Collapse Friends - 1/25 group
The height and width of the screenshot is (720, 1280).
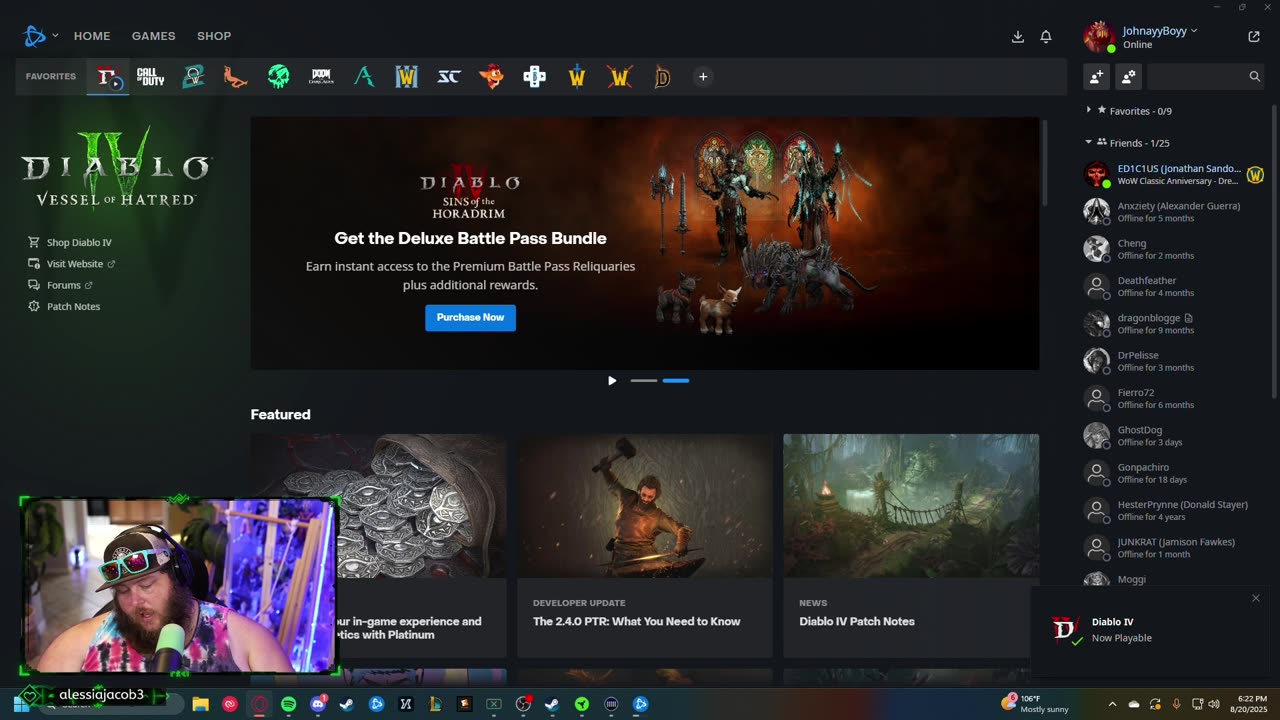pyautogui.click(x=1127, y=143)
